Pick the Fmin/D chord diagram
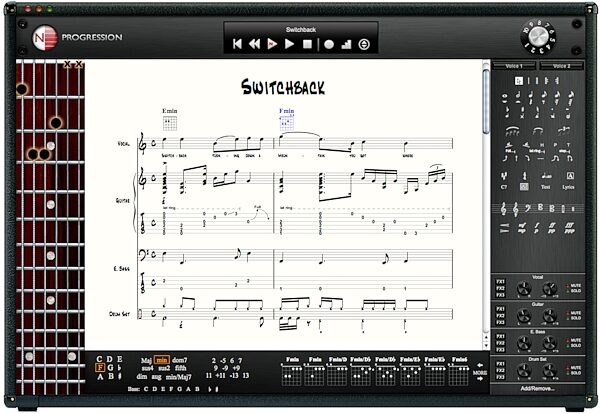 [x=337, y=372]
